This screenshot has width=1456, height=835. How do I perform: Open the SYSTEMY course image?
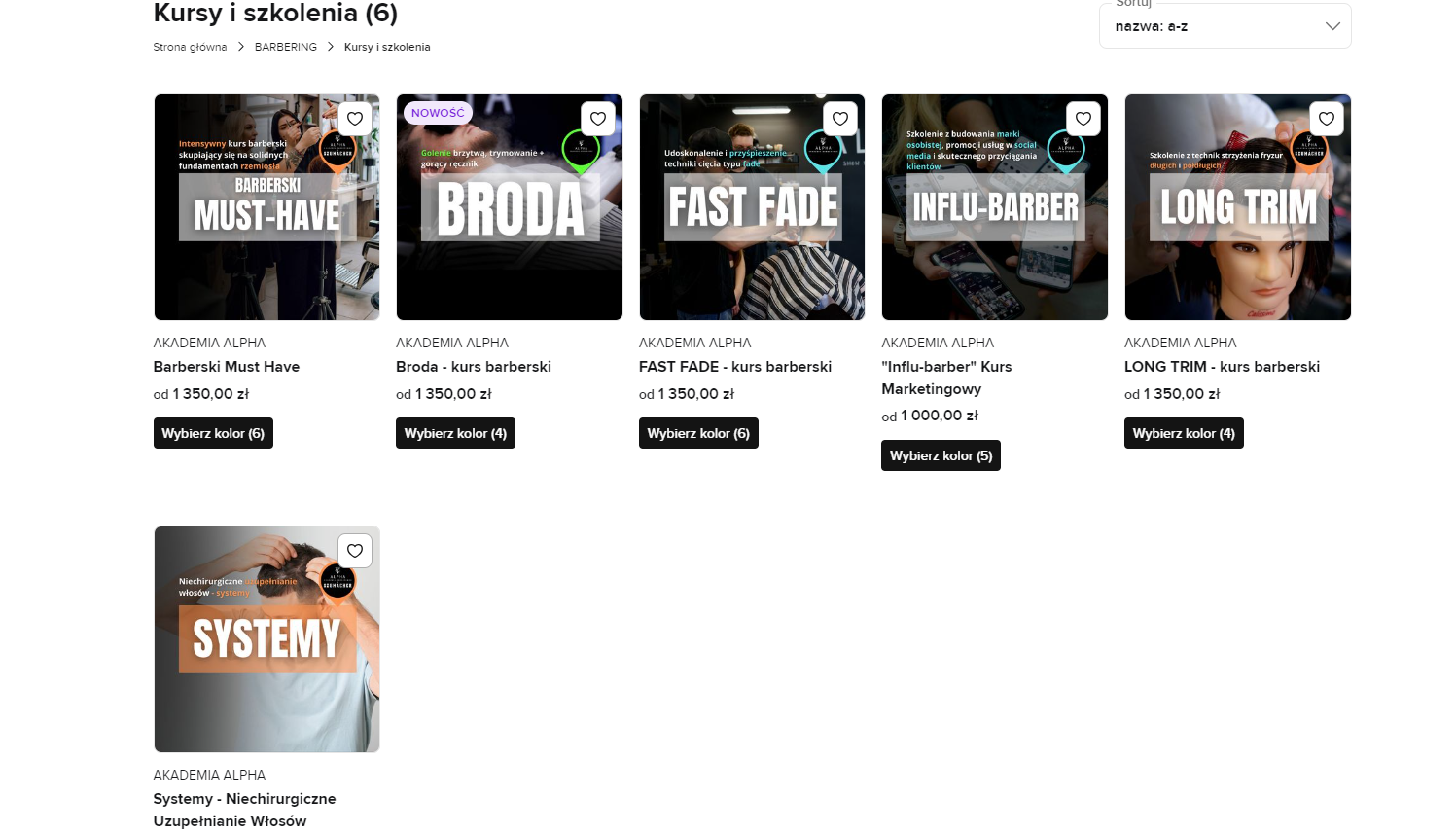(x=266, y=639)
